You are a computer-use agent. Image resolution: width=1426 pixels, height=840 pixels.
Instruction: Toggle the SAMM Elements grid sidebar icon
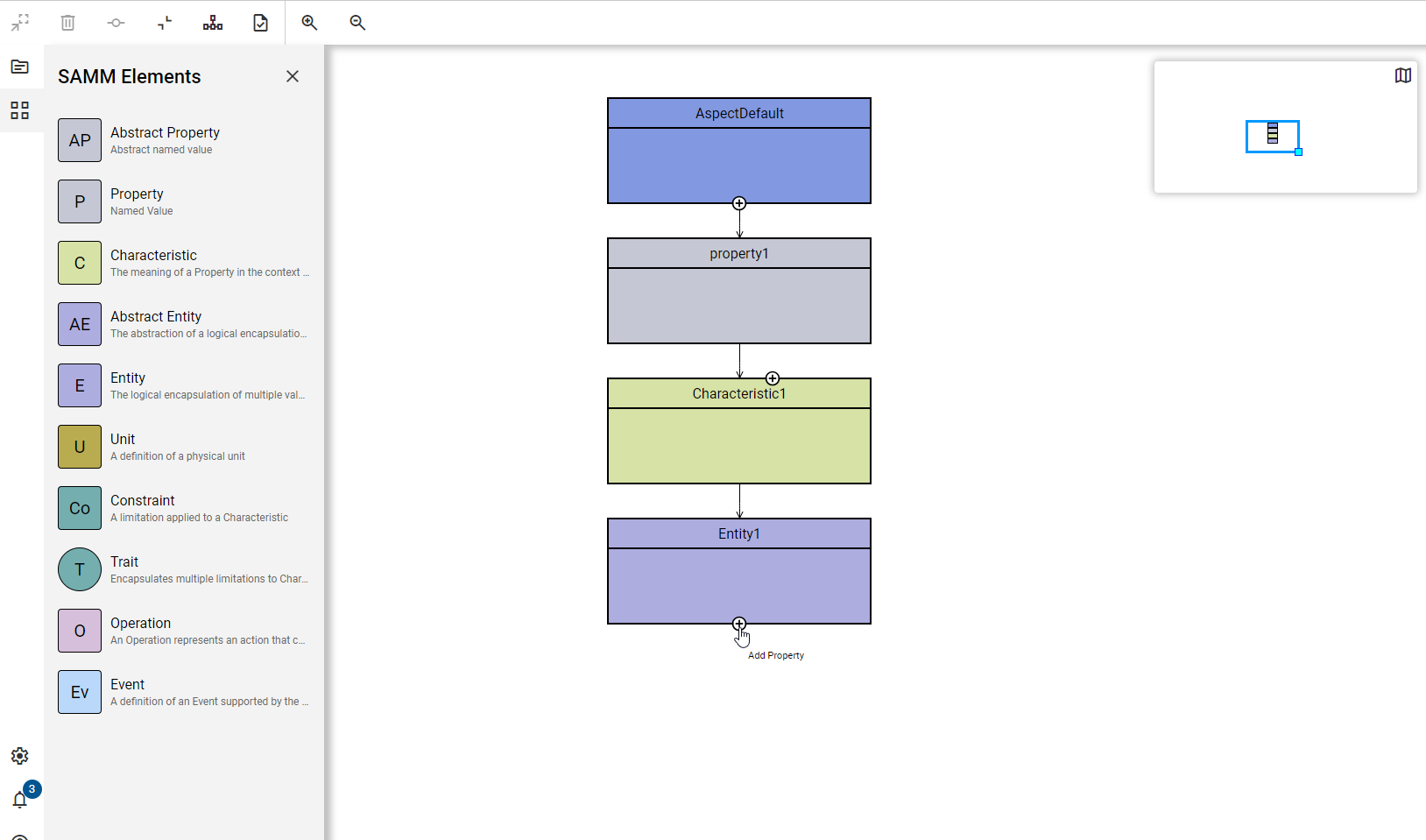coord(20,110)
